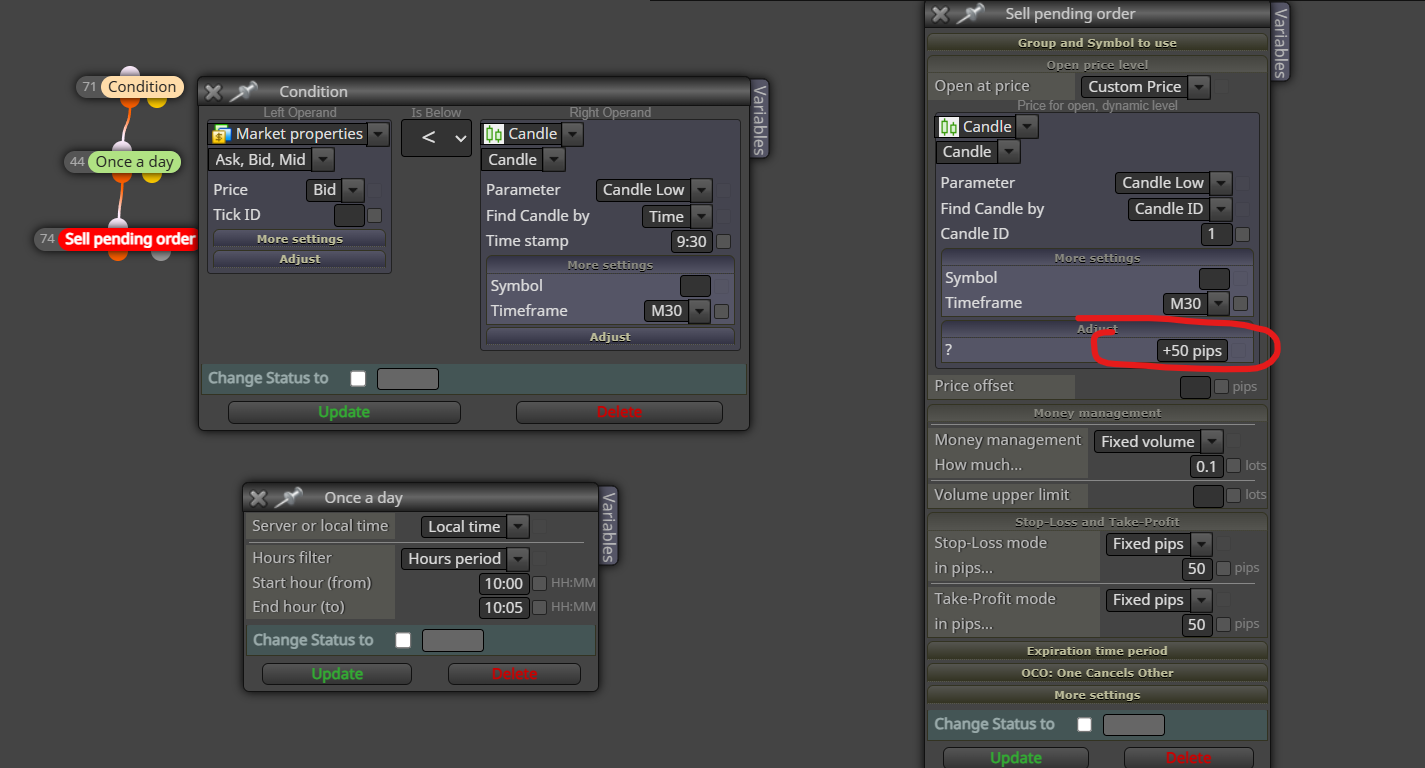
Task: Expand Adjust under Right Operand
Action: pos(610,337)
